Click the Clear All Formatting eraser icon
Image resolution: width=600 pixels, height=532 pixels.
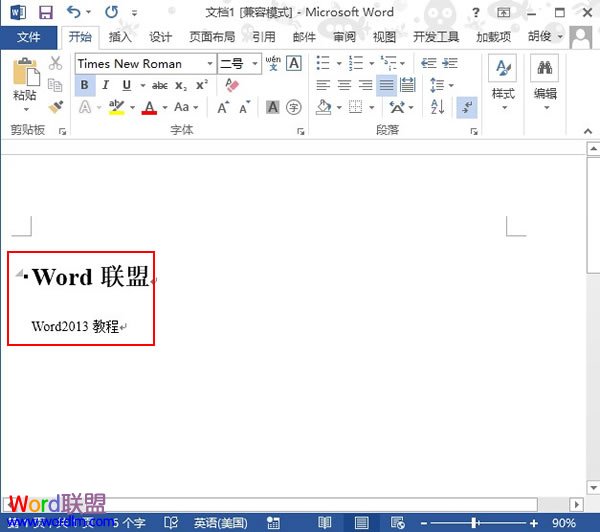click(232, 85)
